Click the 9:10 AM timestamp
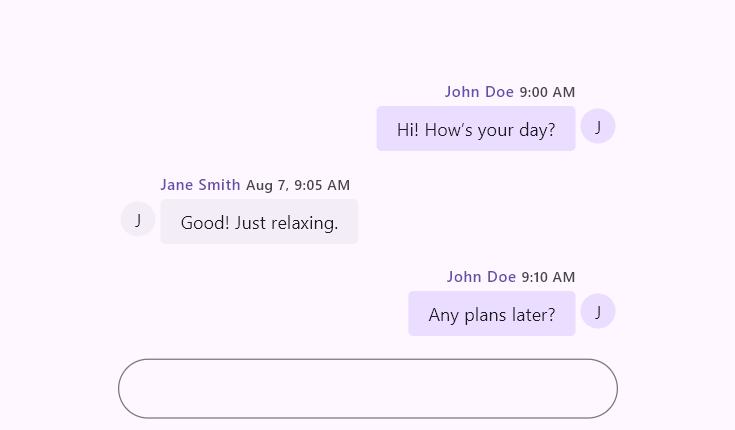The width and height of the screenshot is (735, 430). 548,277
